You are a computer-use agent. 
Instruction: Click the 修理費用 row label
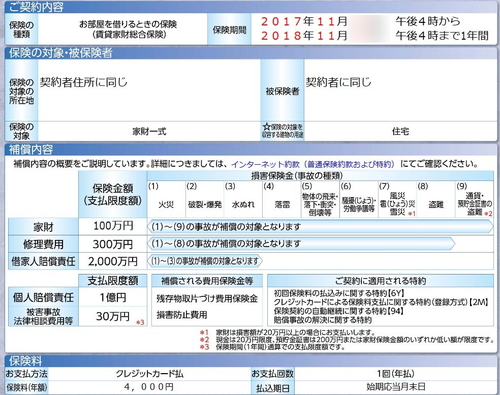[43, 244]
